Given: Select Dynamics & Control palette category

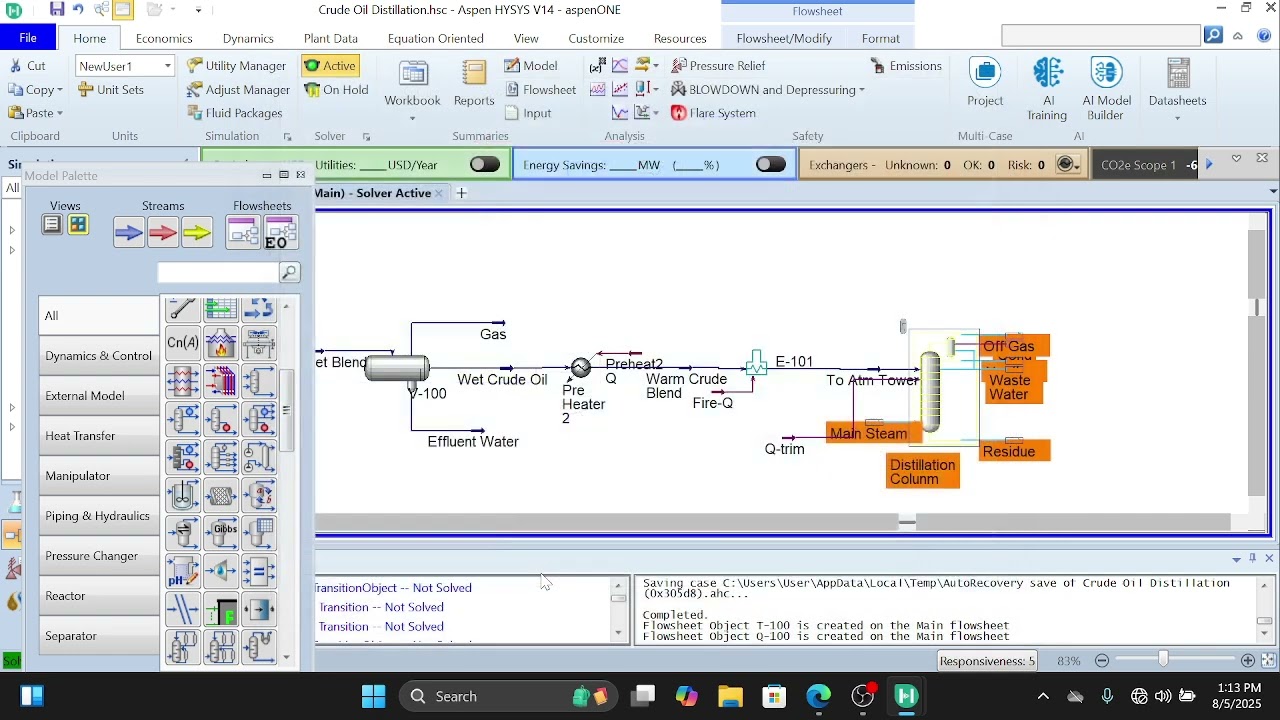Looking at the screenshot, I should click(98, 356).
